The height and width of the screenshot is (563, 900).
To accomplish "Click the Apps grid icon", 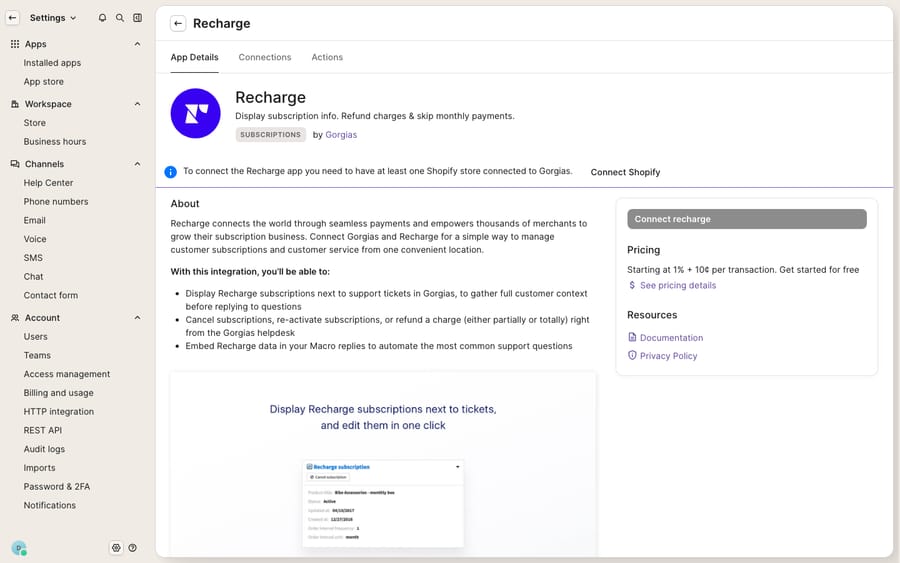I will click(x=15, y=44).
